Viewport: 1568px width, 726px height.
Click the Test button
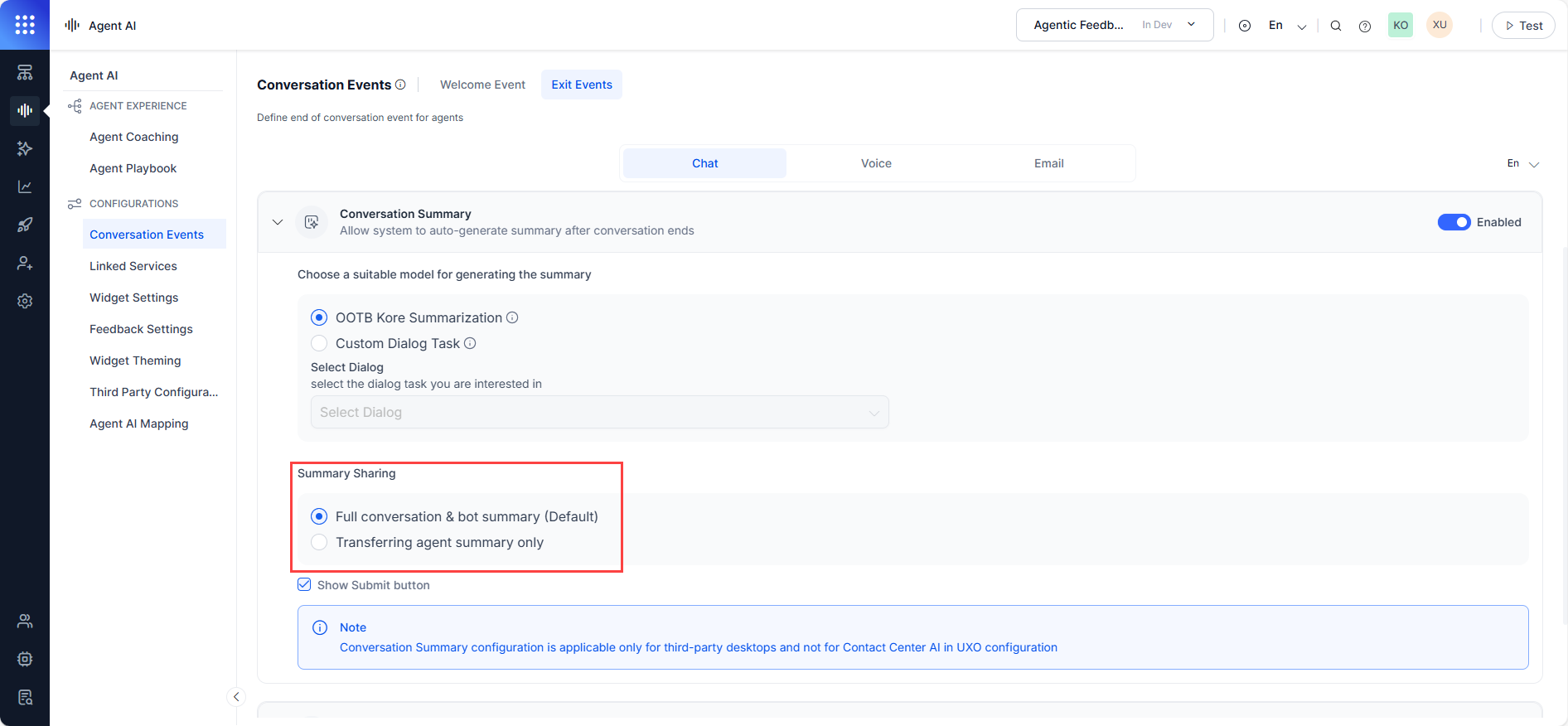(x=1523, y=26)
